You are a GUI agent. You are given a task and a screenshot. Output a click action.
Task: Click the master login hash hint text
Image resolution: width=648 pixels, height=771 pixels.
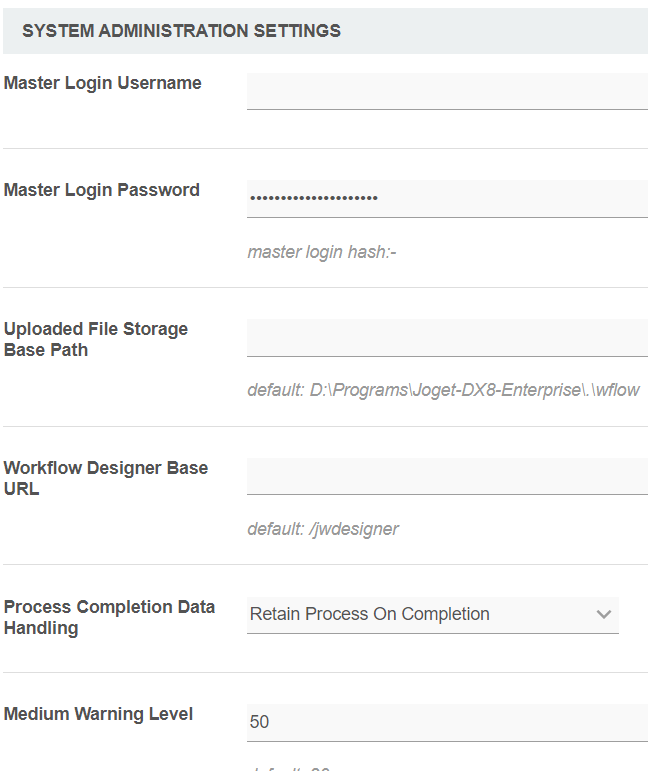(322, 252)
